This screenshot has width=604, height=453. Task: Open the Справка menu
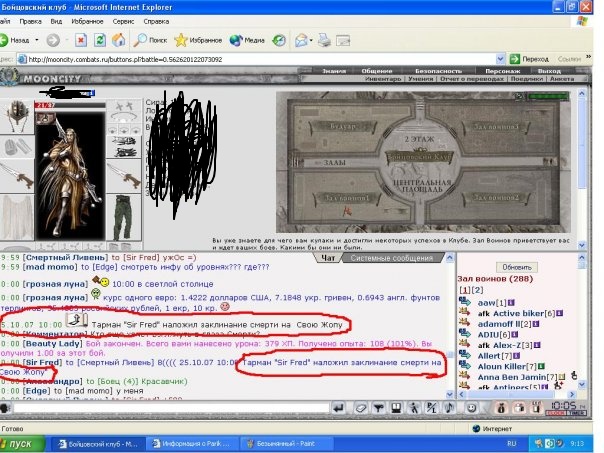[x=156, y=22]
